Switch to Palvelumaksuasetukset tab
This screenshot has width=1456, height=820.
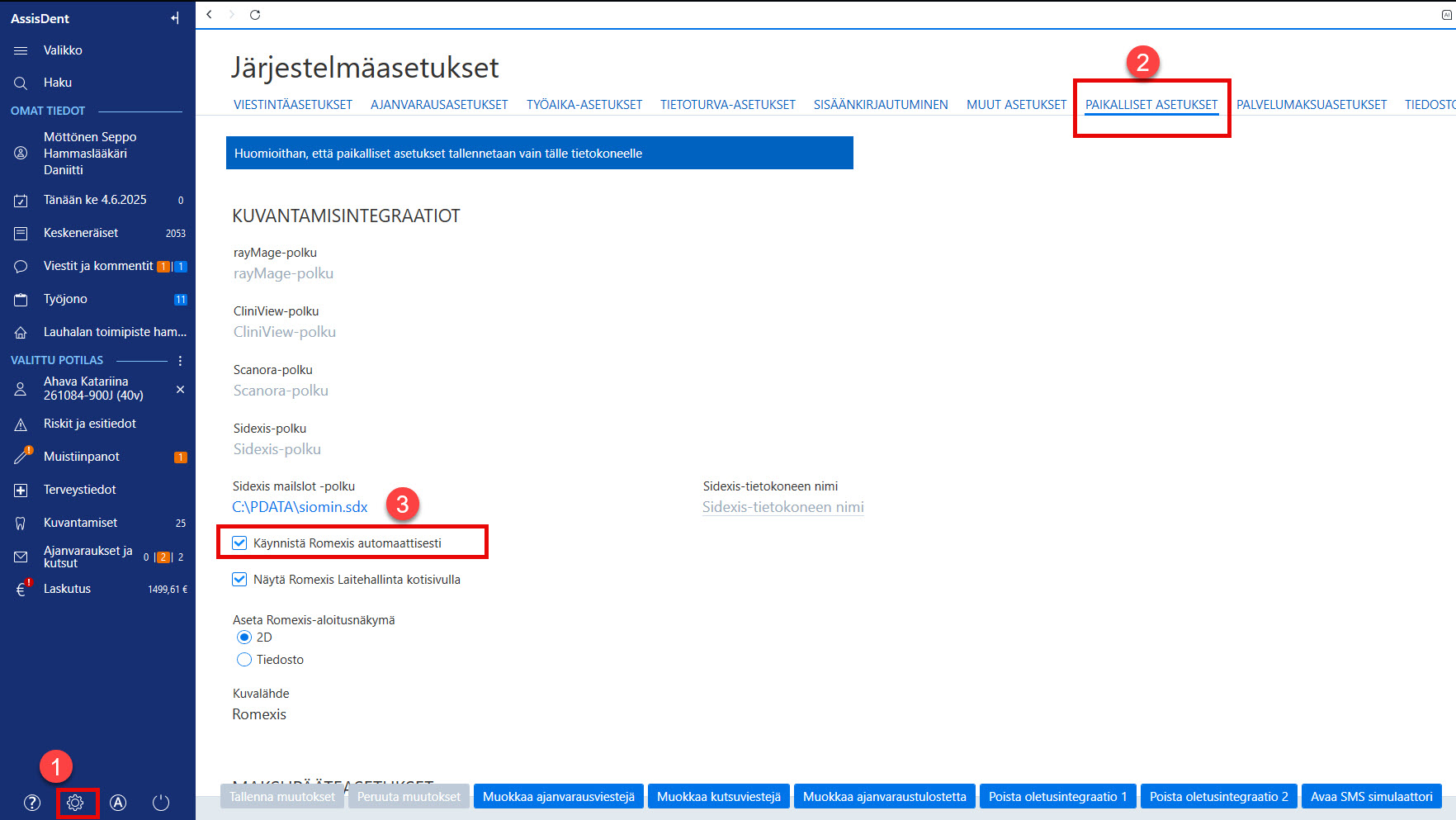pos(1312,105)
